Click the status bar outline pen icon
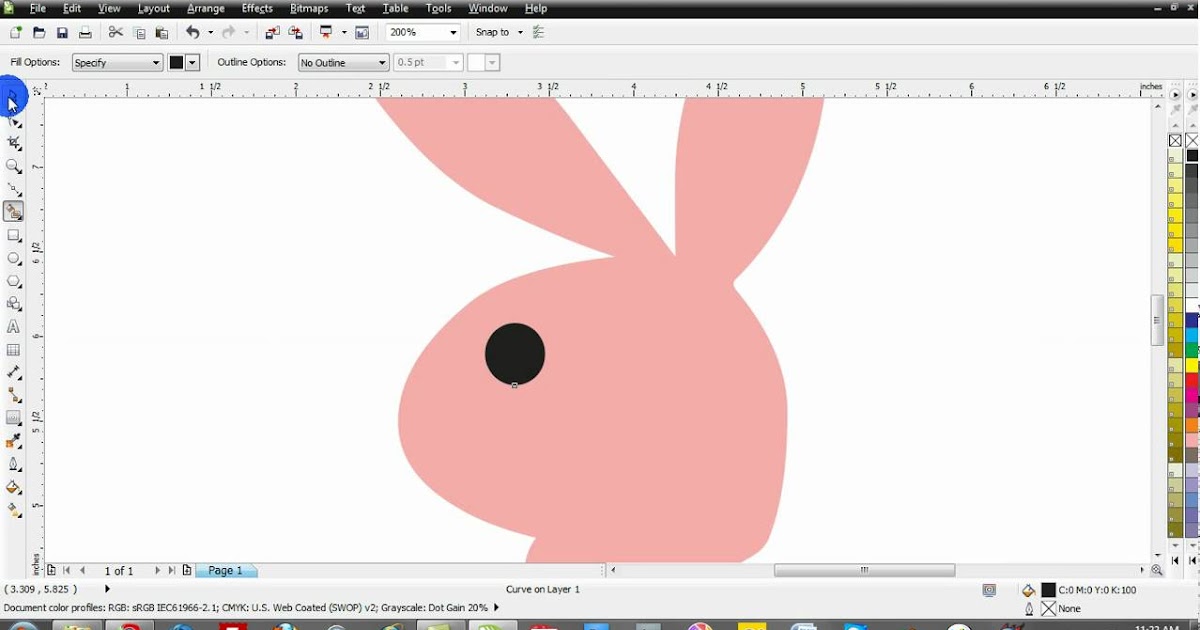 1029,609
